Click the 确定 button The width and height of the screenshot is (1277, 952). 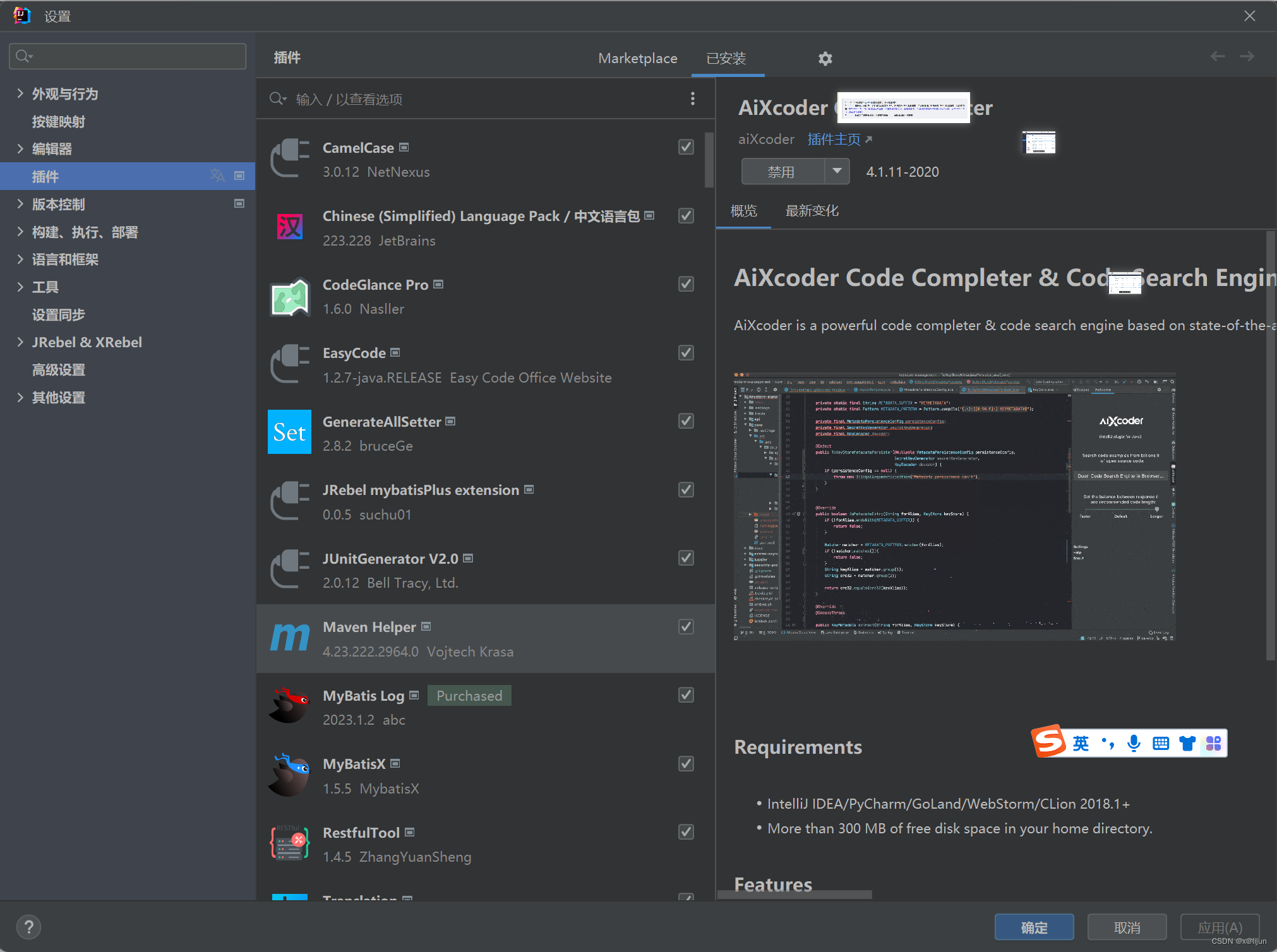(1034, 927)
